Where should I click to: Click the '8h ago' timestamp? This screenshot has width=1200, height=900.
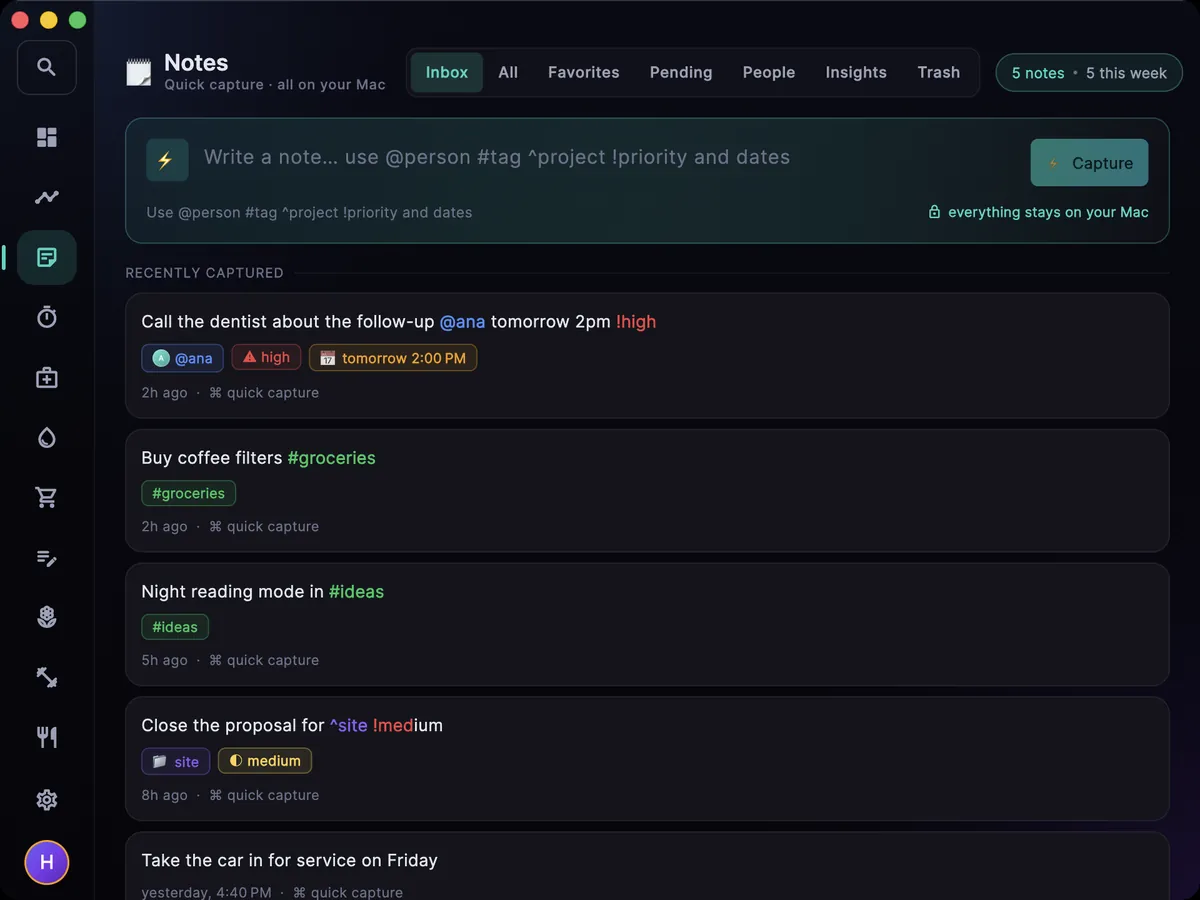pos(164,795)
